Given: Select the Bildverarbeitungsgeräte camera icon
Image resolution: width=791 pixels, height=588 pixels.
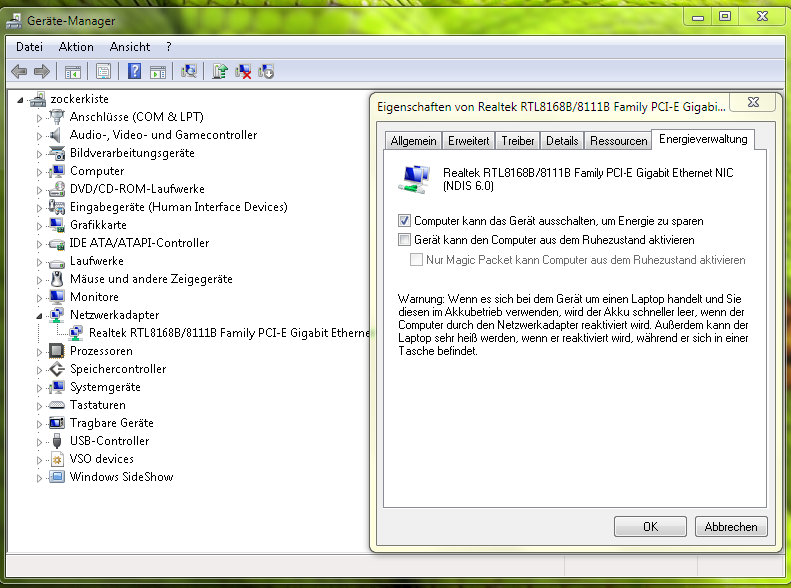Looking at the screenshot, I should coord(57,153).
